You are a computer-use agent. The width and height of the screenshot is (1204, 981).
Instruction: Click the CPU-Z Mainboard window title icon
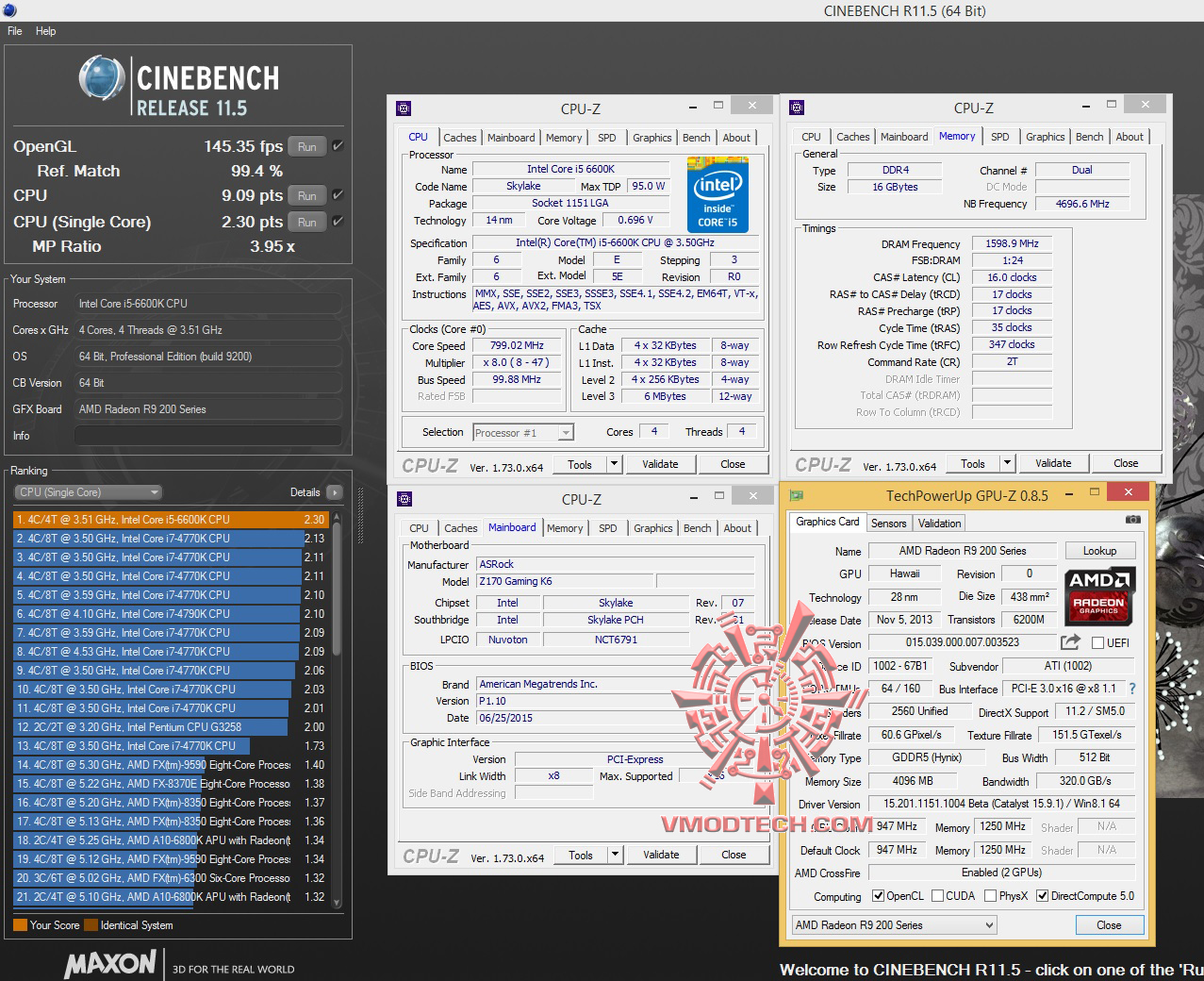coord(404,499)
